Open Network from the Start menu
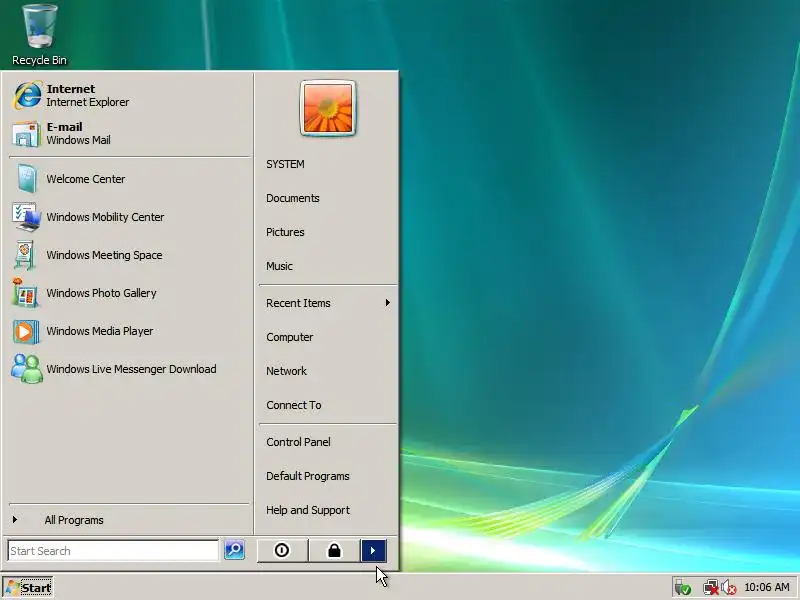Viewport: 800px width, 600px height. [286, 371]
